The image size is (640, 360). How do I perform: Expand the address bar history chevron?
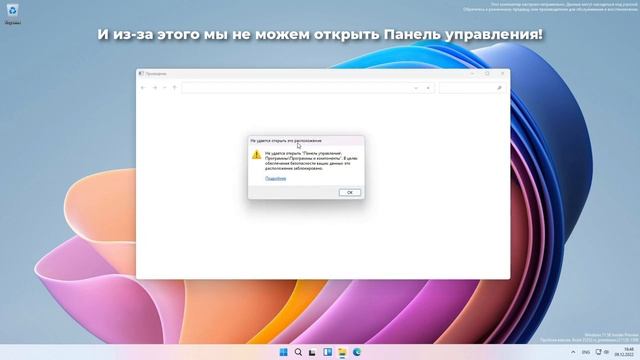(x=416, y=88)
